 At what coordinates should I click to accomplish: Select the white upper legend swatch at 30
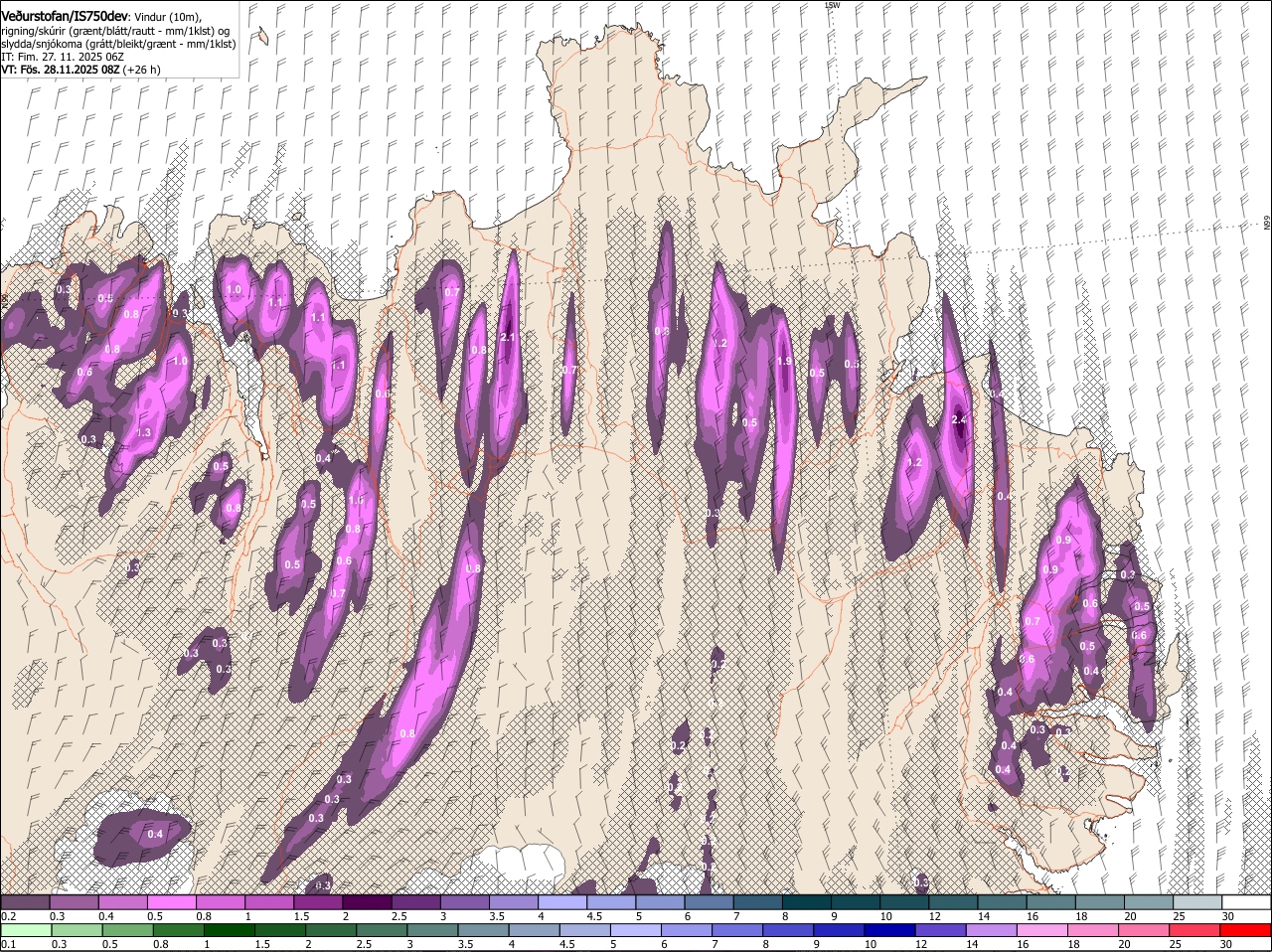[x=1246, y=902]
